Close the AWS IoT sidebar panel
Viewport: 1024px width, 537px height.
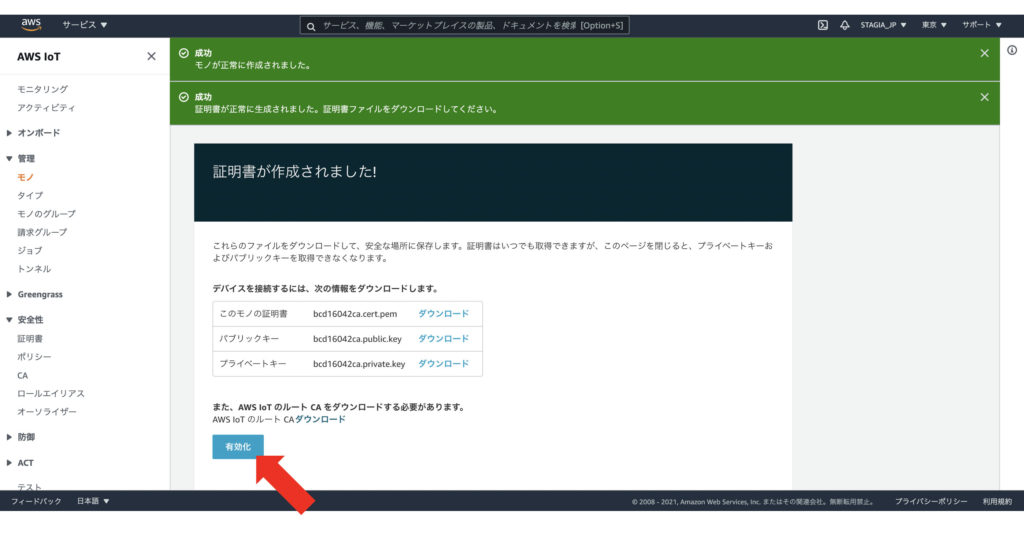pyautogui.click(x=151, y=57)
